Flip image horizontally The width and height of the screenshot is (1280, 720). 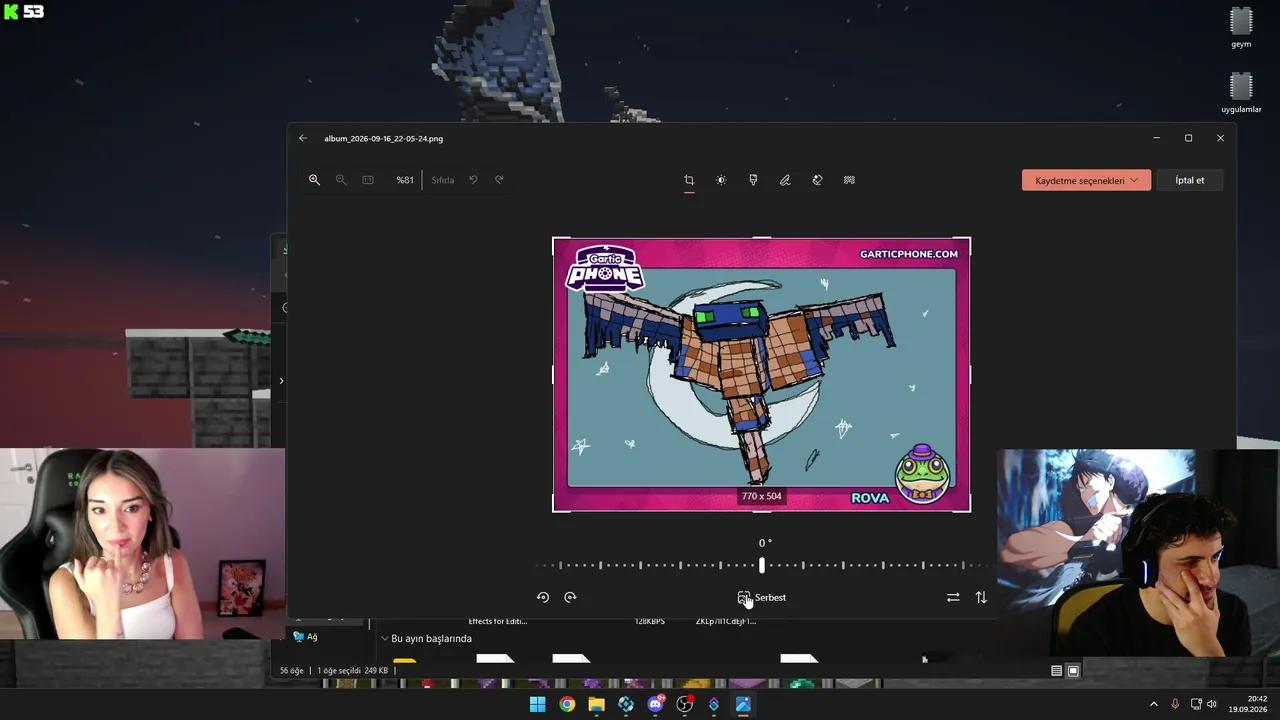point(953,597)
